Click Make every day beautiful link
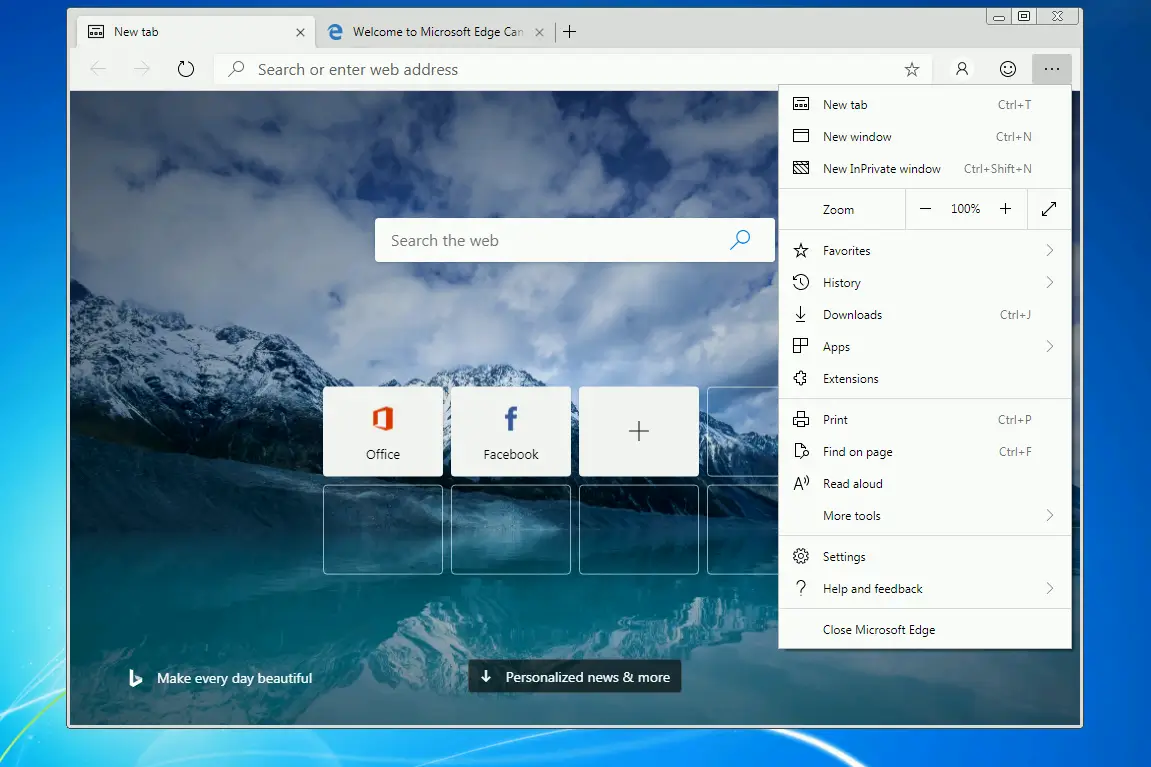The height and width of the screenshot is (767, 1151). pyautogui.click(x=234, y=678)
